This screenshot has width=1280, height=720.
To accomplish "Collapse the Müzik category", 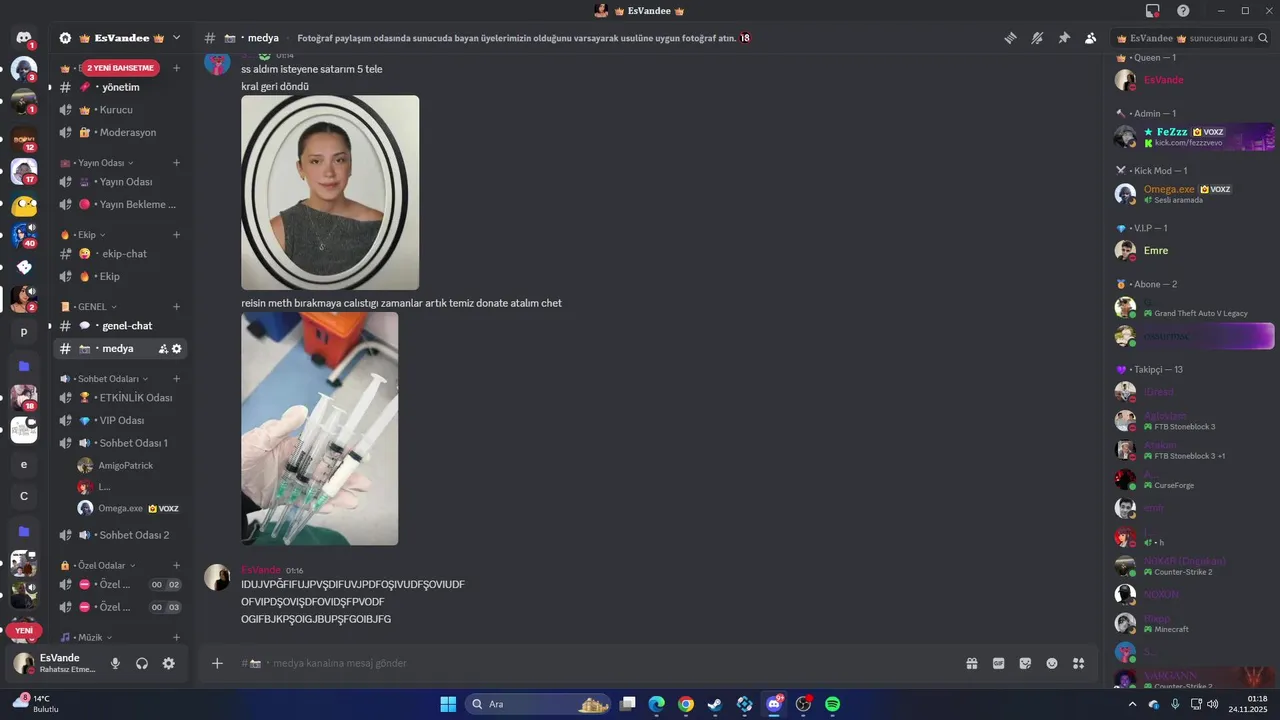I will [86, 637].
